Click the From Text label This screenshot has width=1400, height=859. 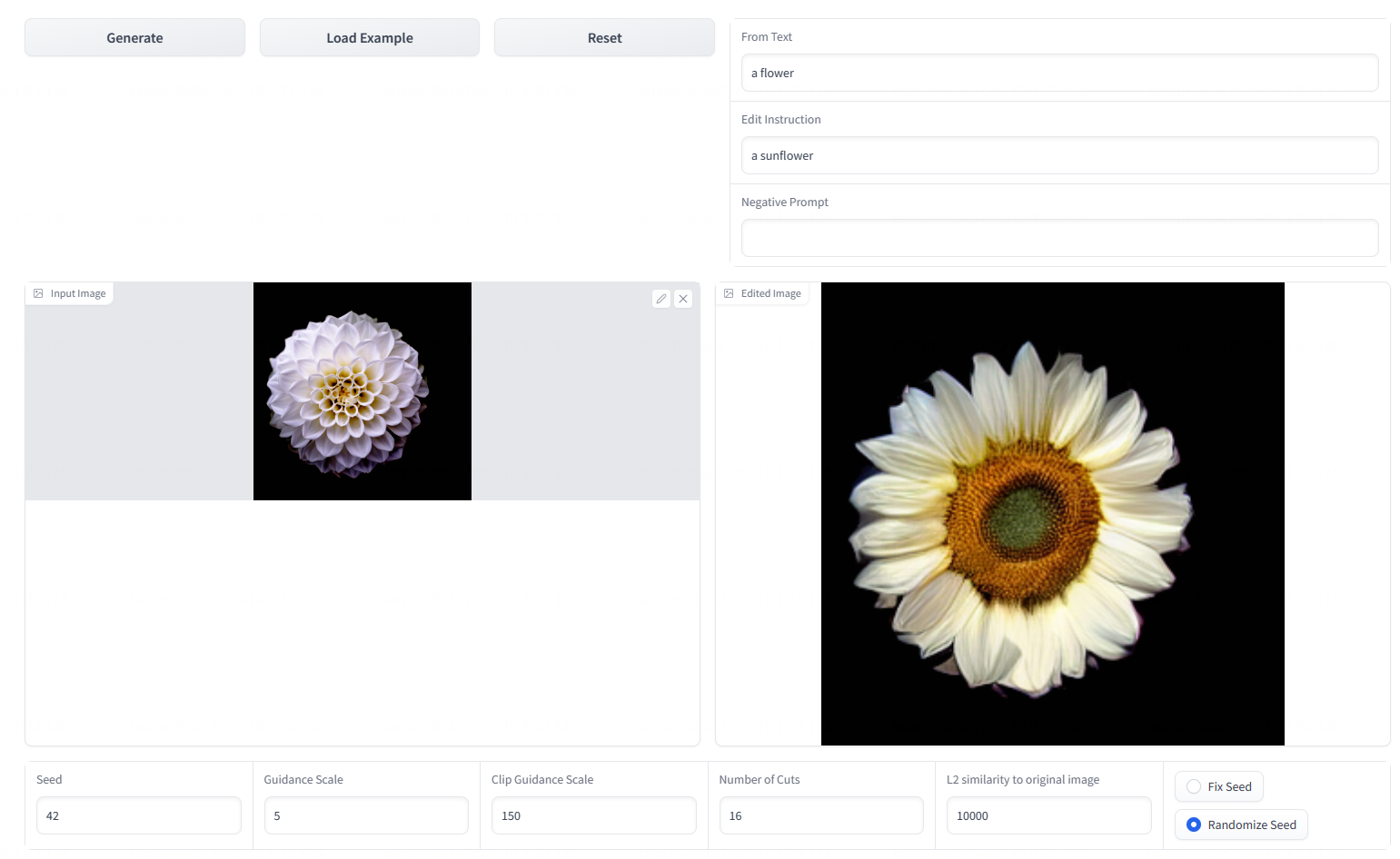coord(767,37)
